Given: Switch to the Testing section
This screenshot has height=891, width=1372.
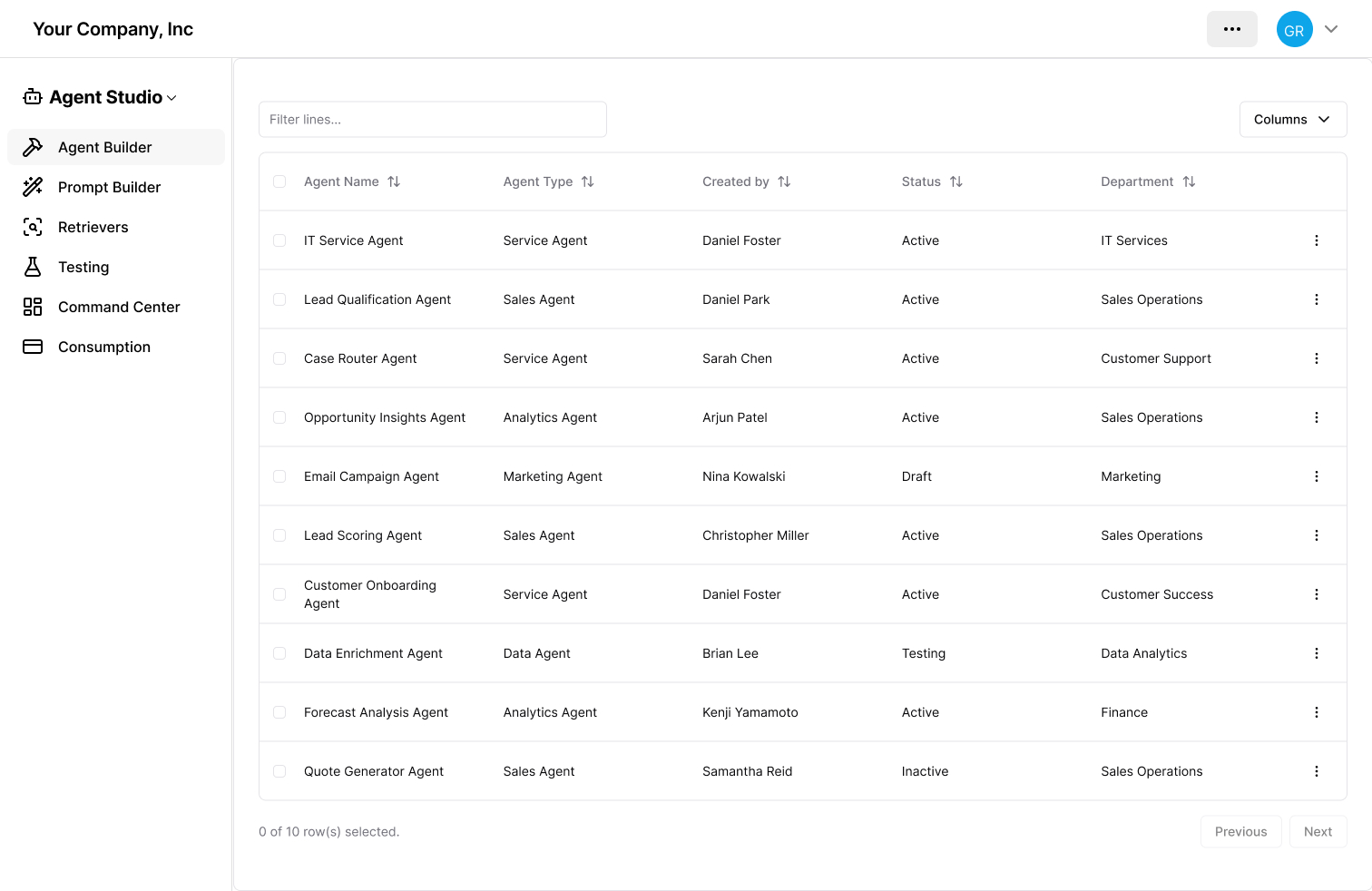Looking at the screenshot, I should pyautogui.click(x=83, y=267).
